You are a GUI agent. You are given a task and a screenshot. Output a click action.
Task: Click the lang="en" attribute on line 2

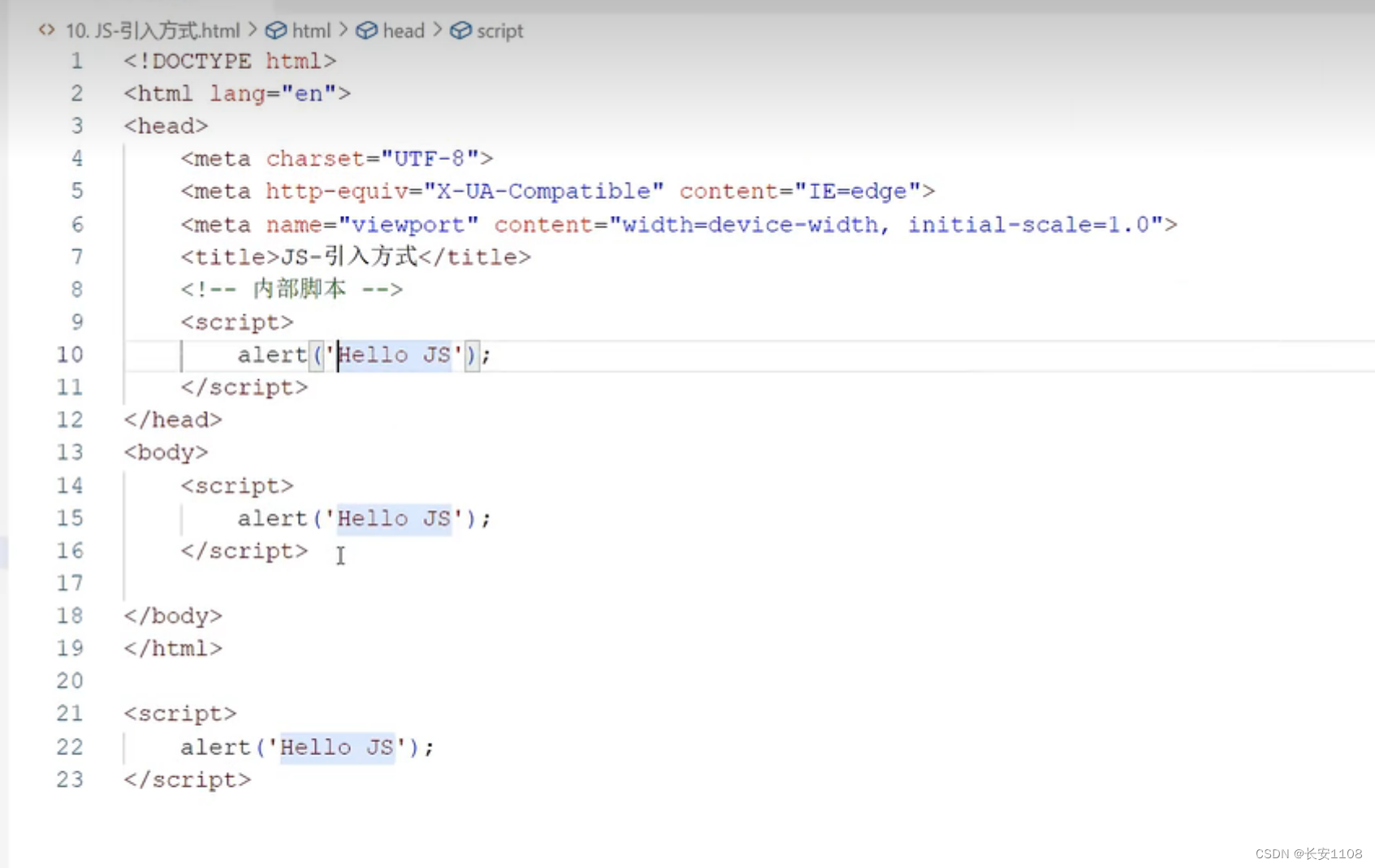tap(273, 94)
